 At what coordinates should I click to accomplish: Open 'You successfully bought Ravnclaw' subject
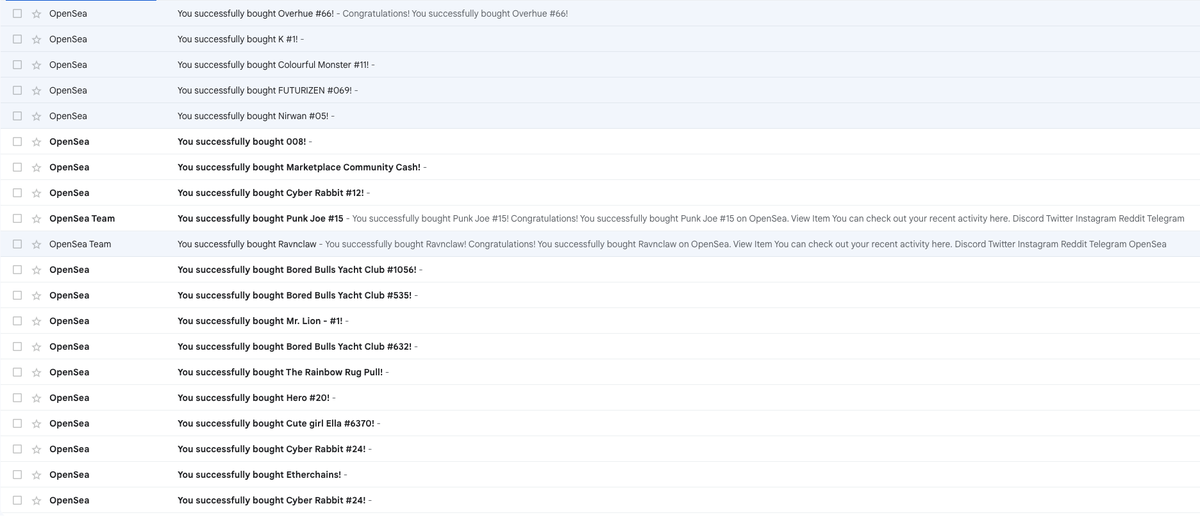click(x=249, y=244)
